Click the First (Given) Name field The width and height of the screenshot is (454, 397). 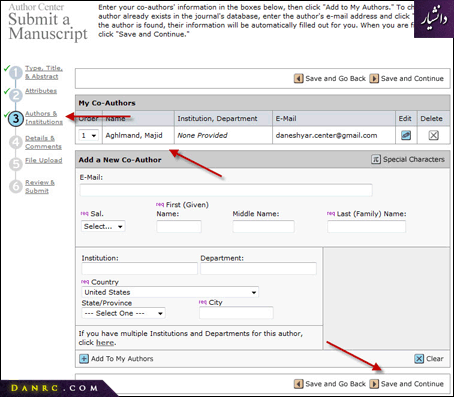coord(179,226)
